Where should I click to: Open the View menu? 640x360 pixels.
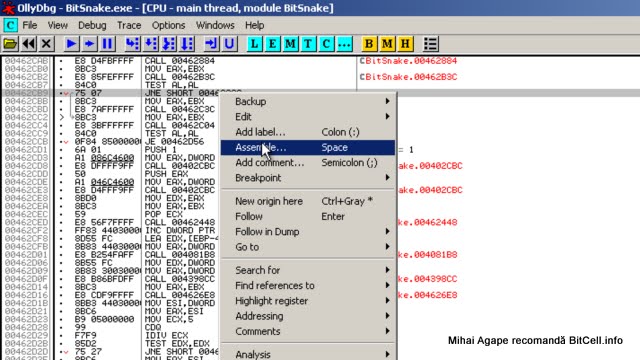(58, 25)
